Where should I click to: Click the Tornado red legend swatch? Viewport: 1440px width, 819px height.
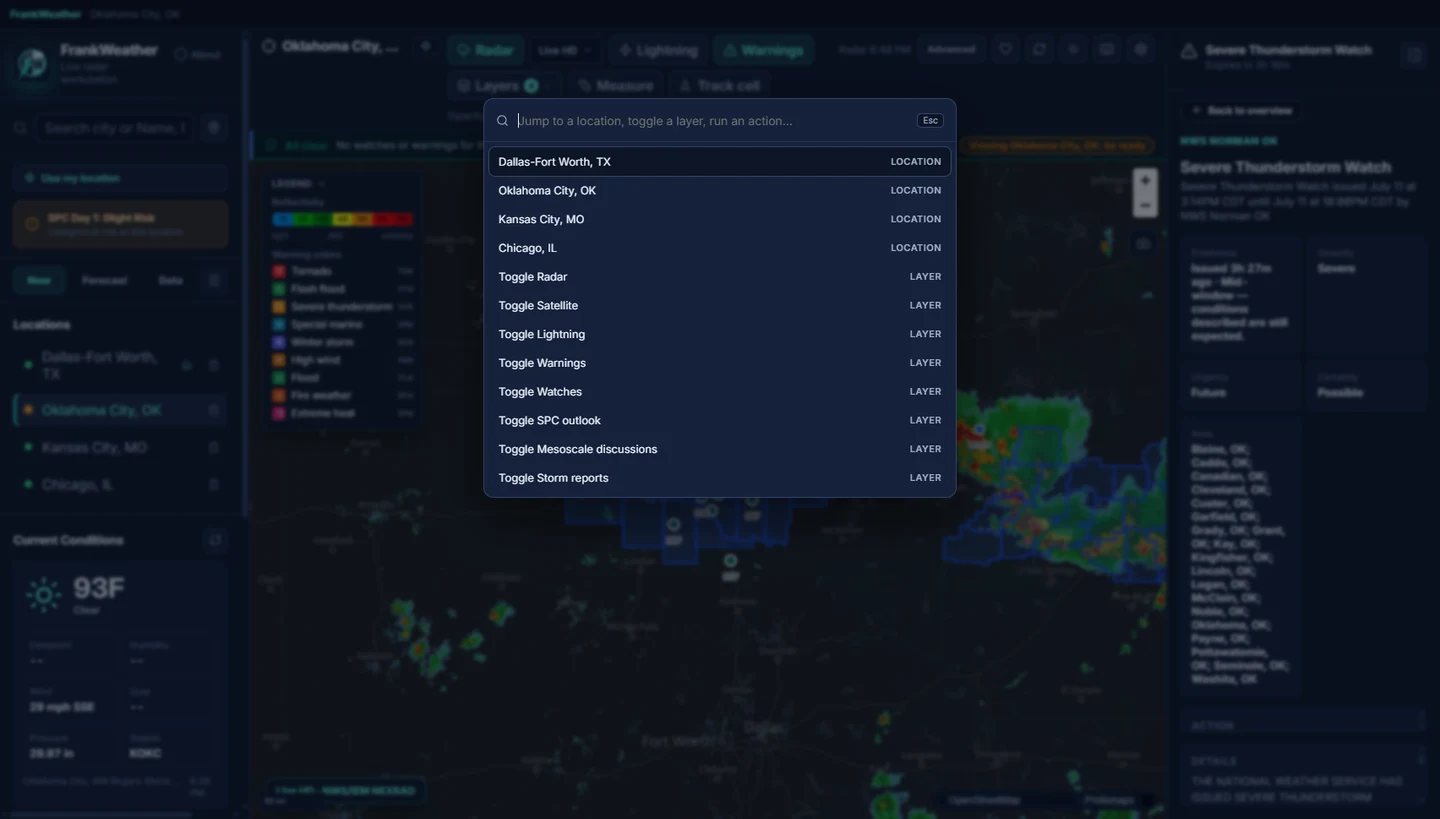click(279, 271)
